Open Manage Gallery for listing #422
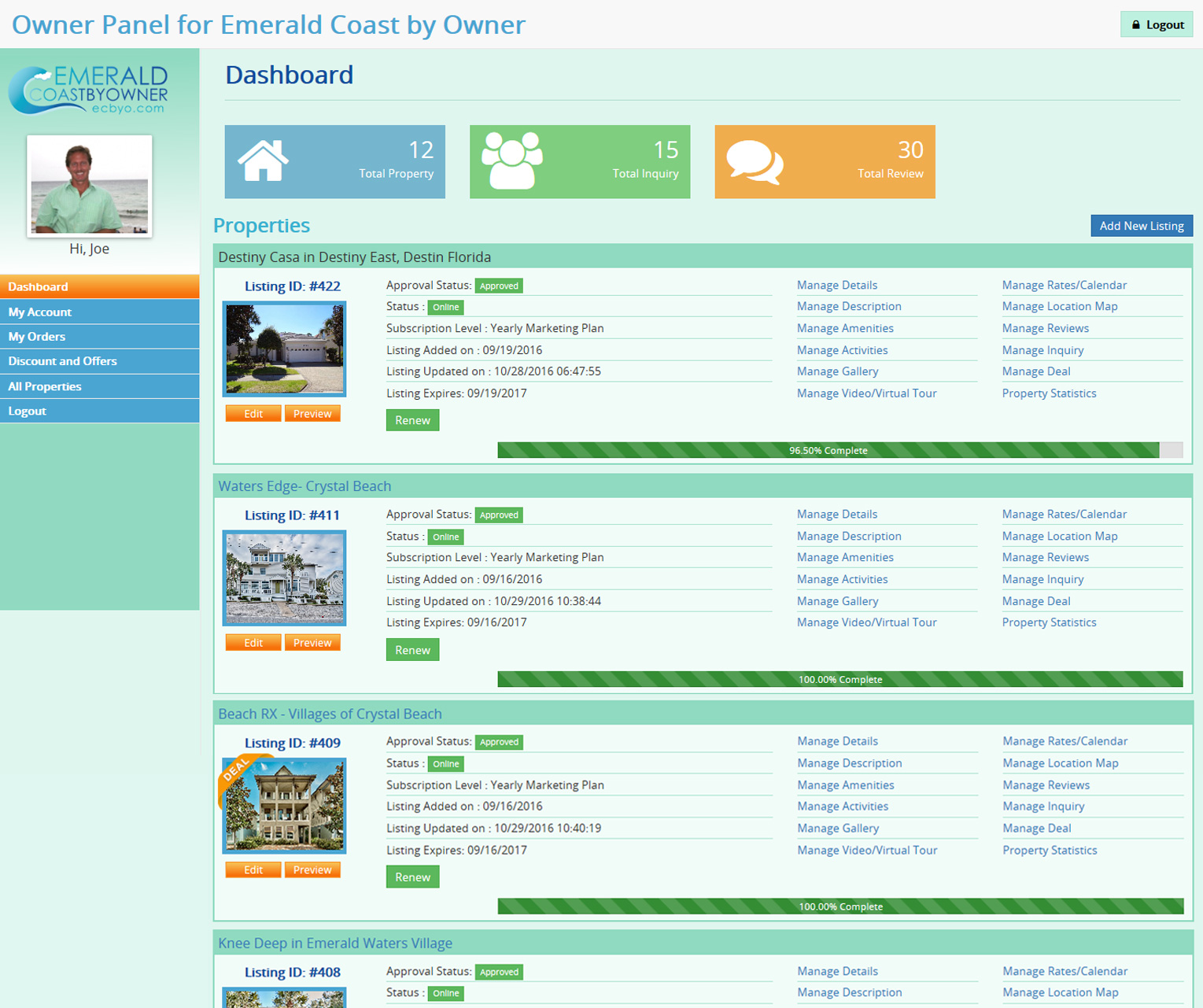Screen dimensions: 1203x1008 [837, 371]
